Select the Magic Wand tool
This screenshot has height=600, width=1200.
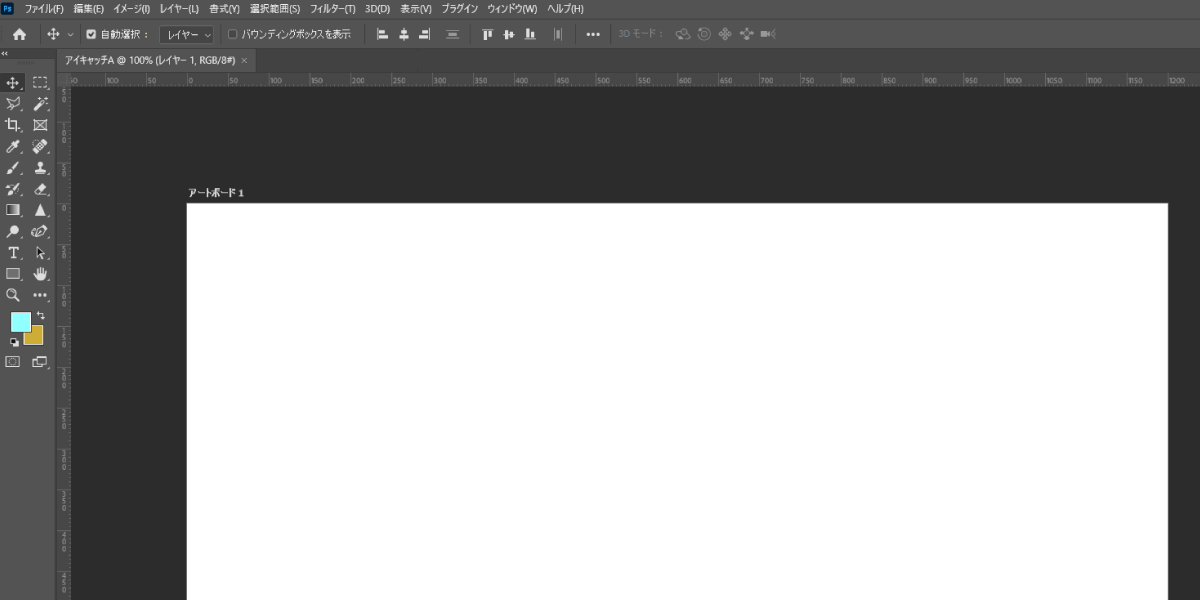pyautogui.click(x=40, y=103)
